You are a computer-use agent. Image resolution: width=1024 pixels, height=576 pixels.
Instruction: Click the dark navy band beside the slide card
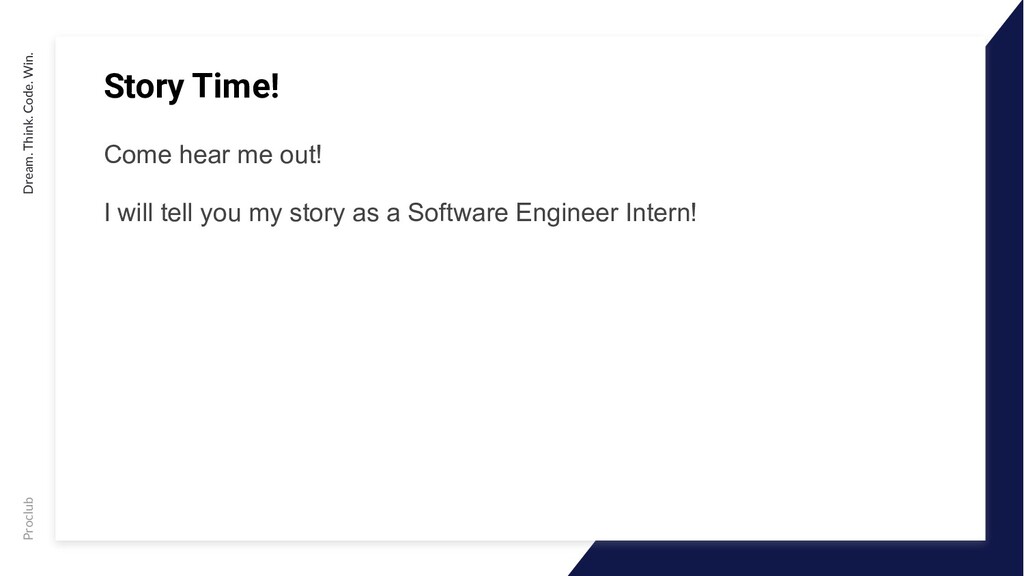pyautogui.click(x=1004, y=294)
